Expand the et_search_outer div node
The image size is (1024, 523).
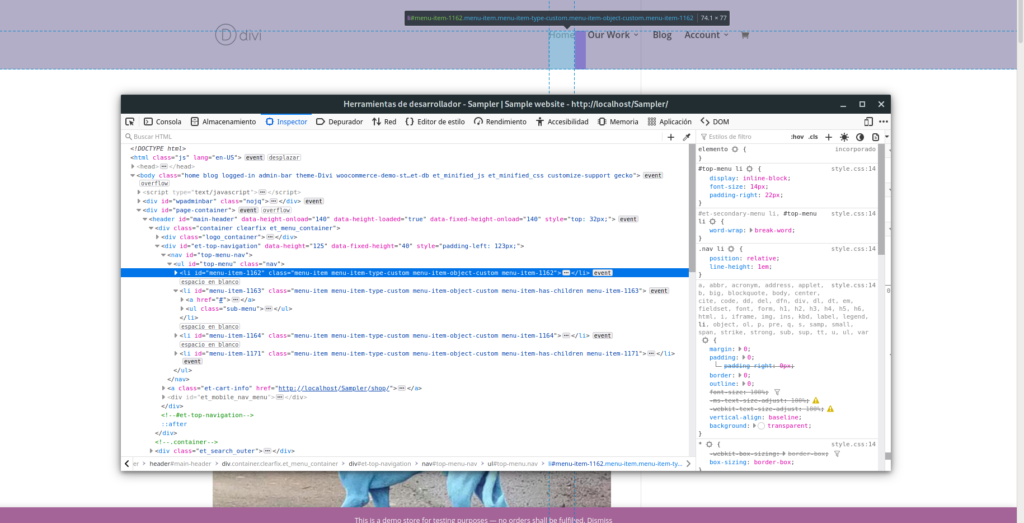pyautogui.click(x=151, y=451)
